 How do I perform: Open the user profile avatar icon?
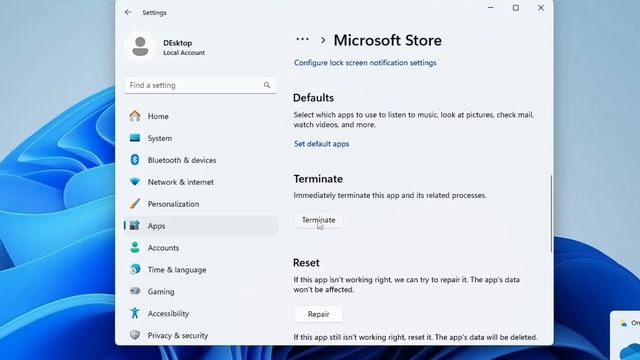pyautogui.click(x=140, y=47)
